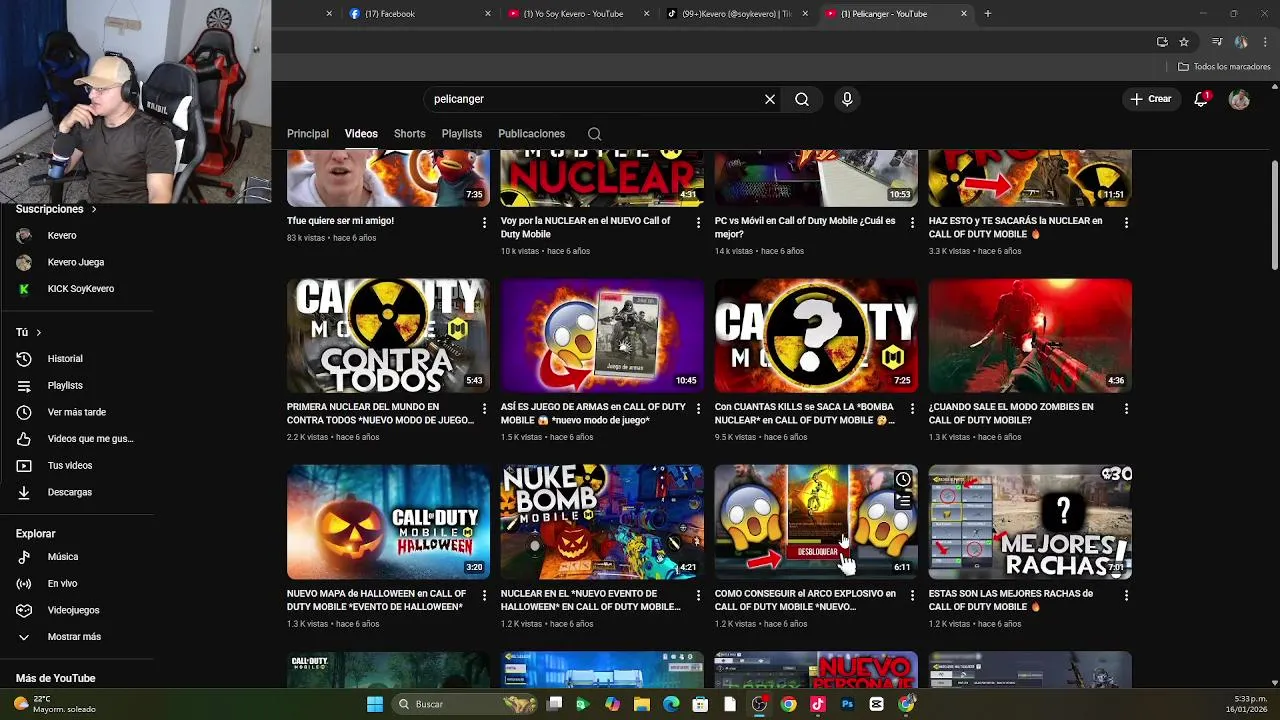Image resolution: width=1280 pixels, height=720 pixels.
Task: Open CapCut from taskbar
Action: click(876, 704)
